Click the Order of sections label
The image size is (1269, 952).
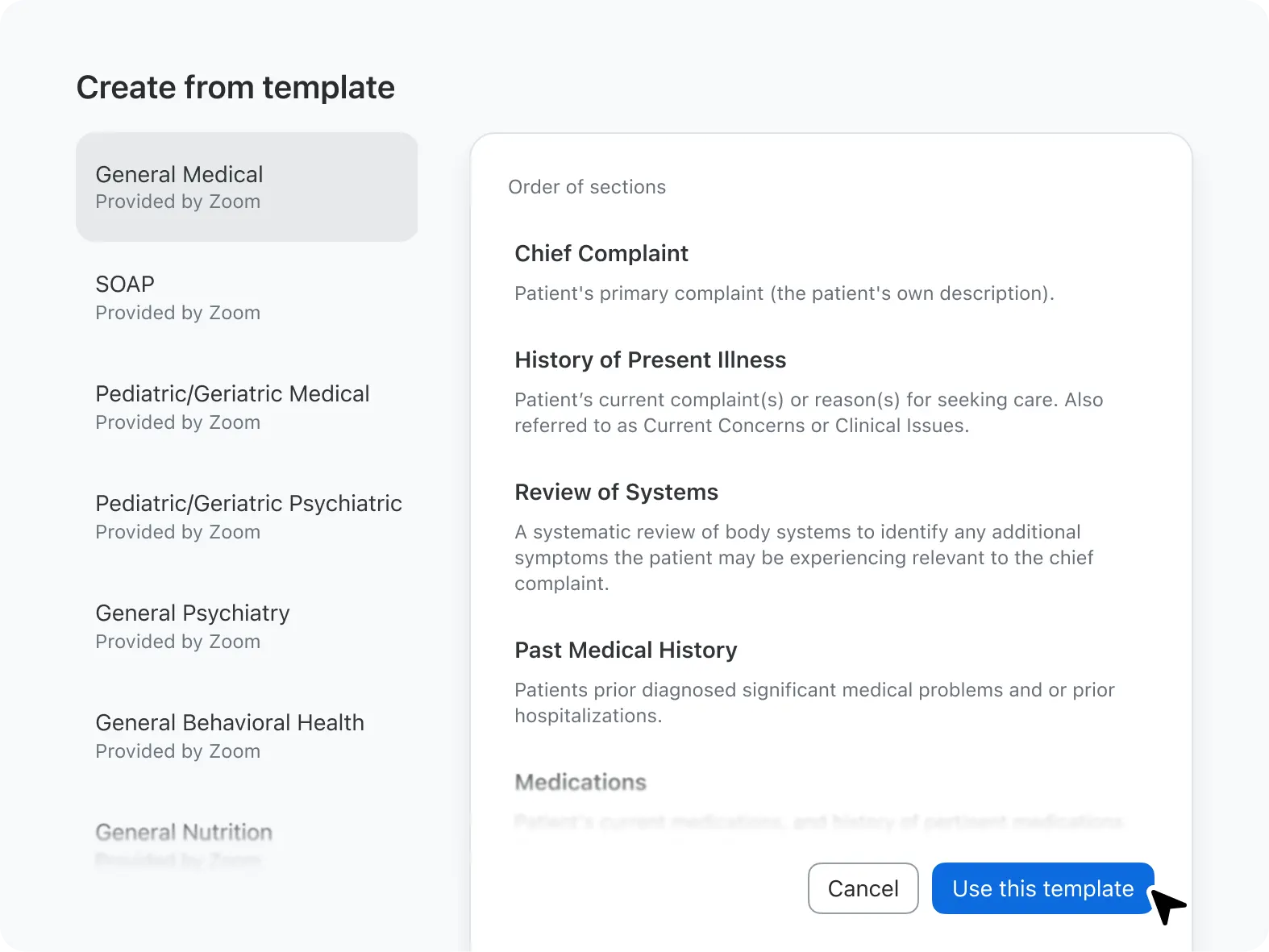tap(587, 187)
